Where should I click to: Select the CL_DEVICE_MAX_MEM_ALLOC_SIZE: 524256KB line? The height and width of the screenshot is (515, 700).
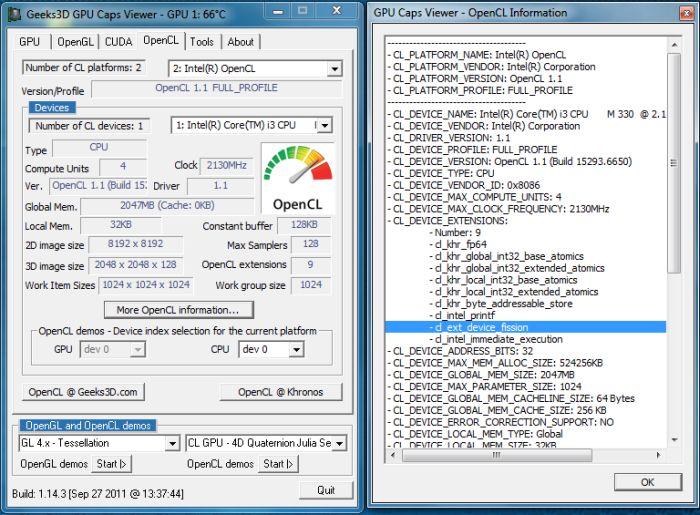point(495,363)
